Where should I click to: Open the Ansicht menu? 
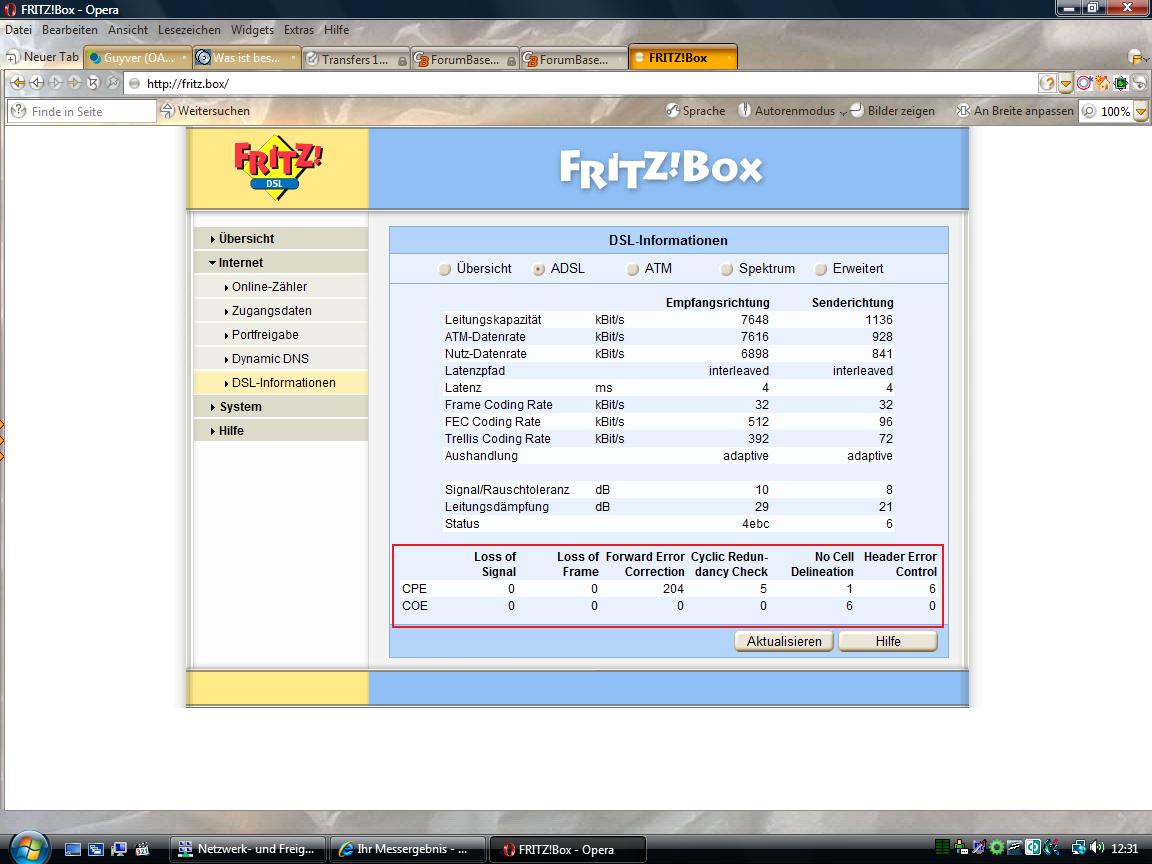128,30
